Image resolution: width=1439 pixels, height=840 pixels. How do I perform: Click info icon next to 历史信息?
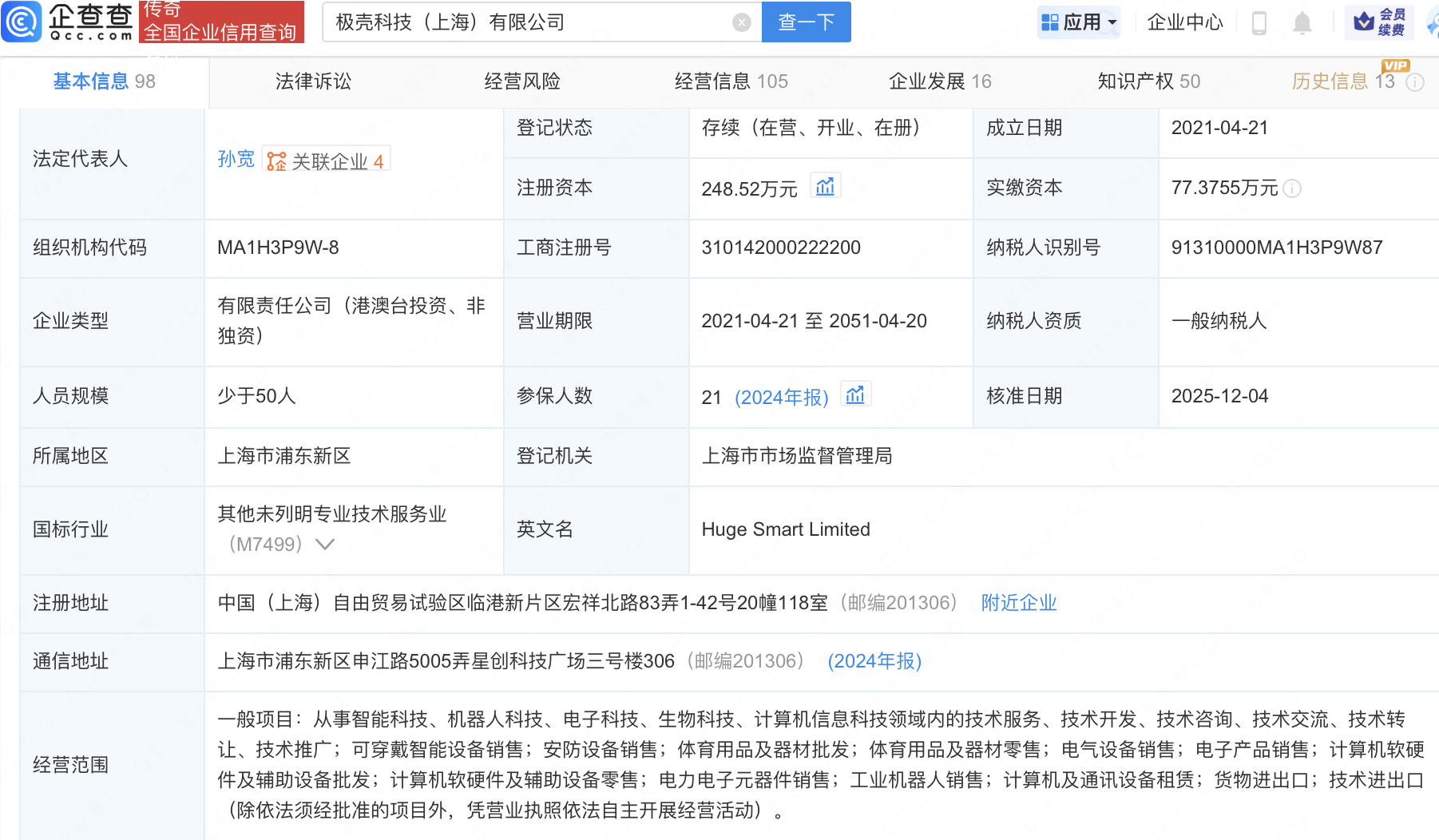tap(1415, 82)
